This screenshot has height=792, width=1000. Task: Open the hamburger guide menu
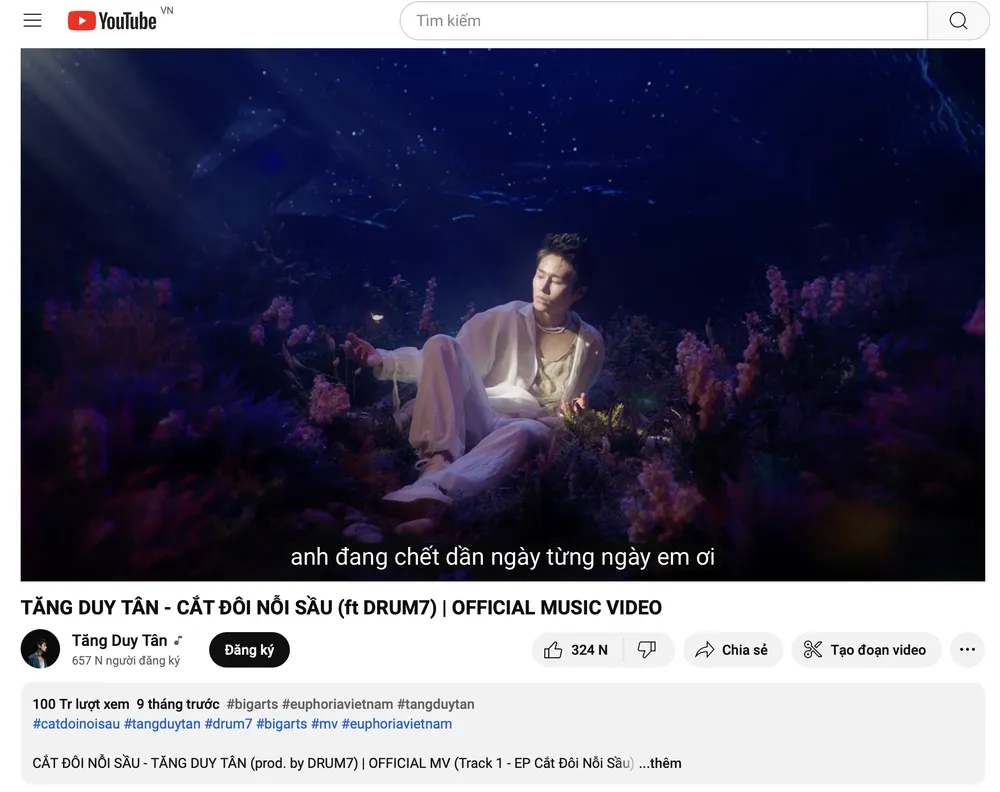(x=33, y=21)
